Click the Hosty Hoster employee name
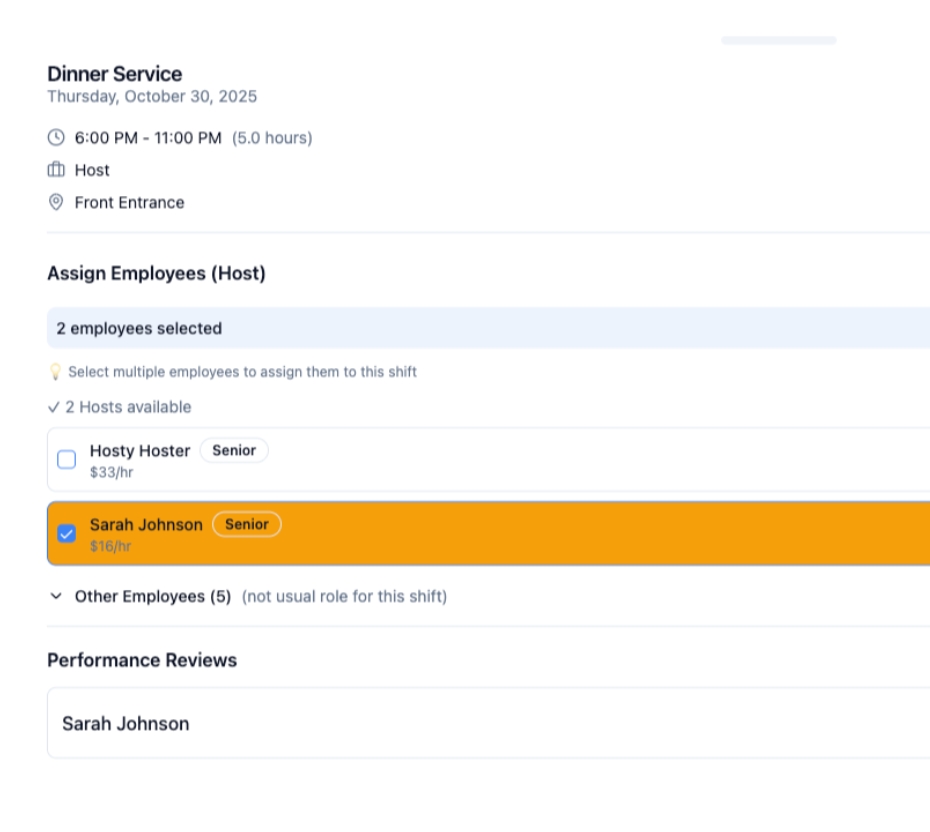The width and height of the screenshot is (930, 832). click(x=140, y=451)
